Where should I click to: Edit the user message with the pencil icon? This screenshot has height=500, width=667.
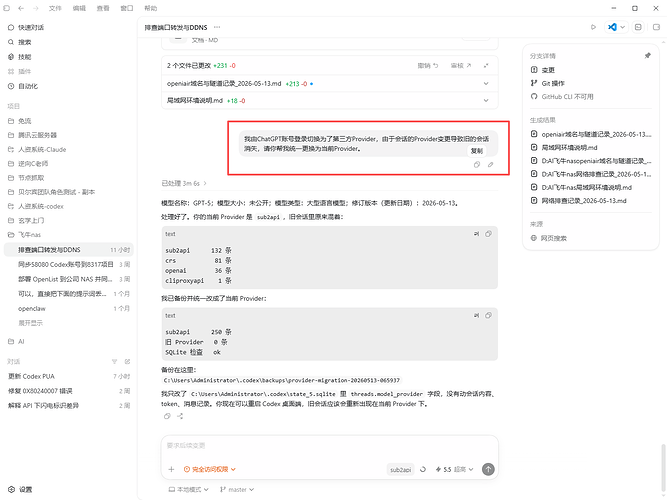coord(490,165)
